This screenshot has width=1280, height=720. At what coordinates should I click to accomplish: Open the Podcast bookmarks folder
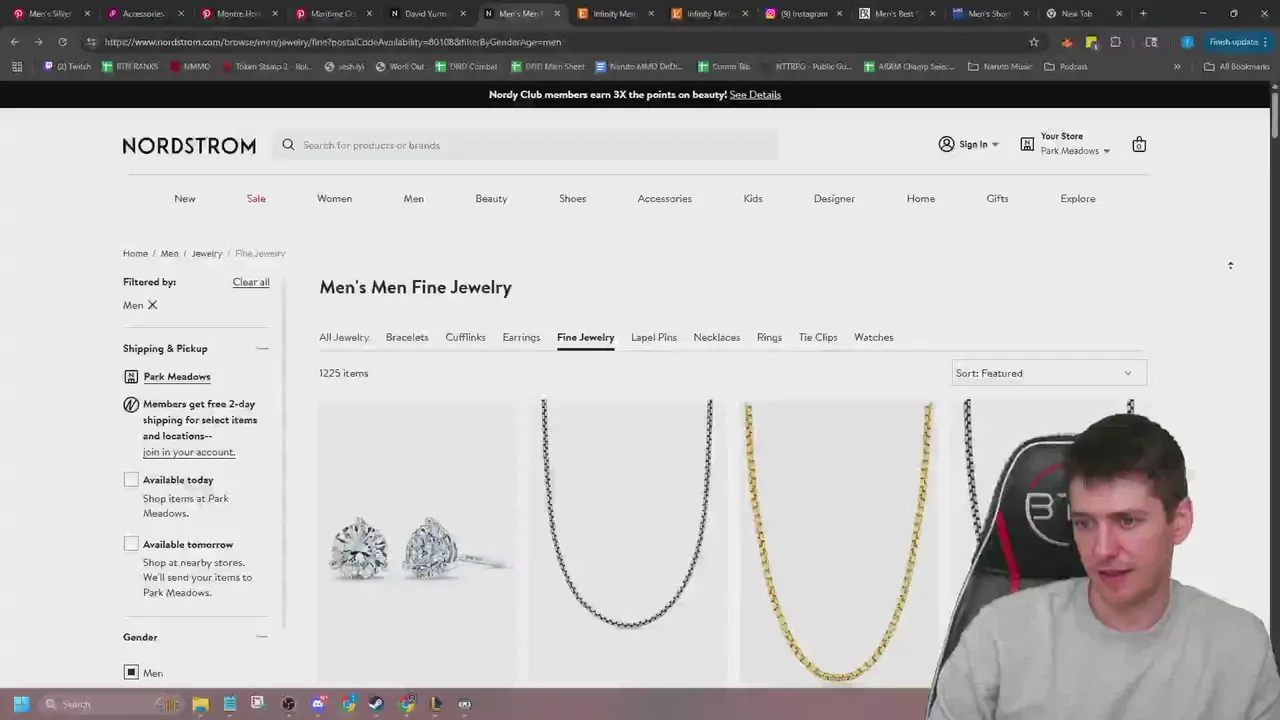[1066, 67]
